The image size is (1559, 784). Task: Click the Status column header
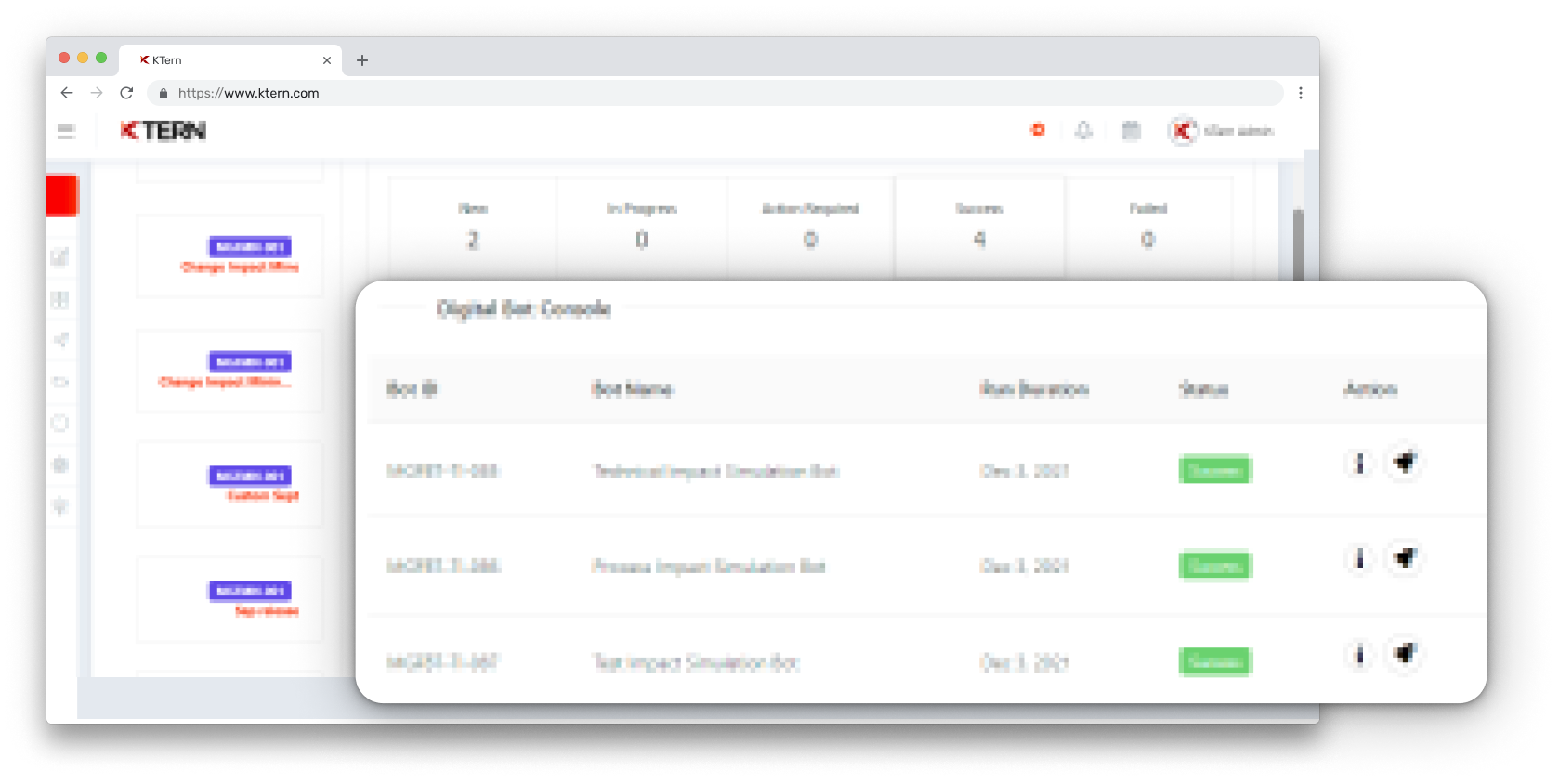pyautogui.click(x=1204, y=389)
